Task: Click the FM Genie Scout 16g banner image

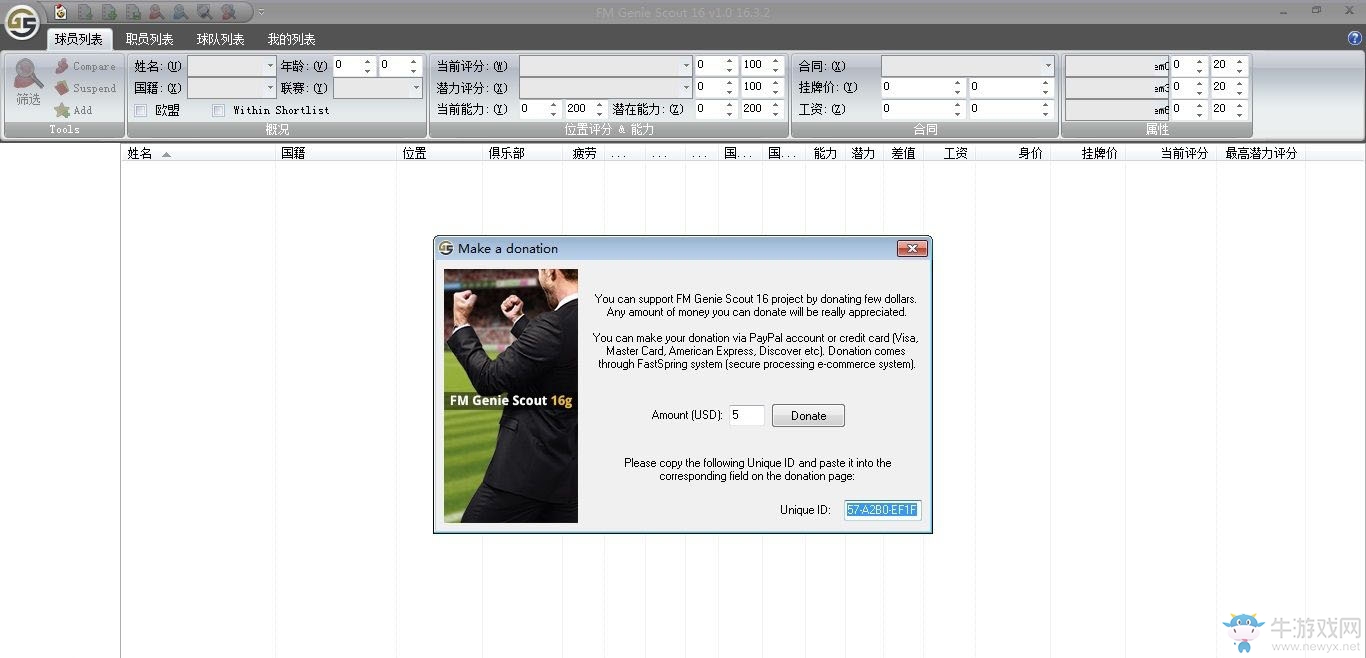Action: click(x=511, y=395)
